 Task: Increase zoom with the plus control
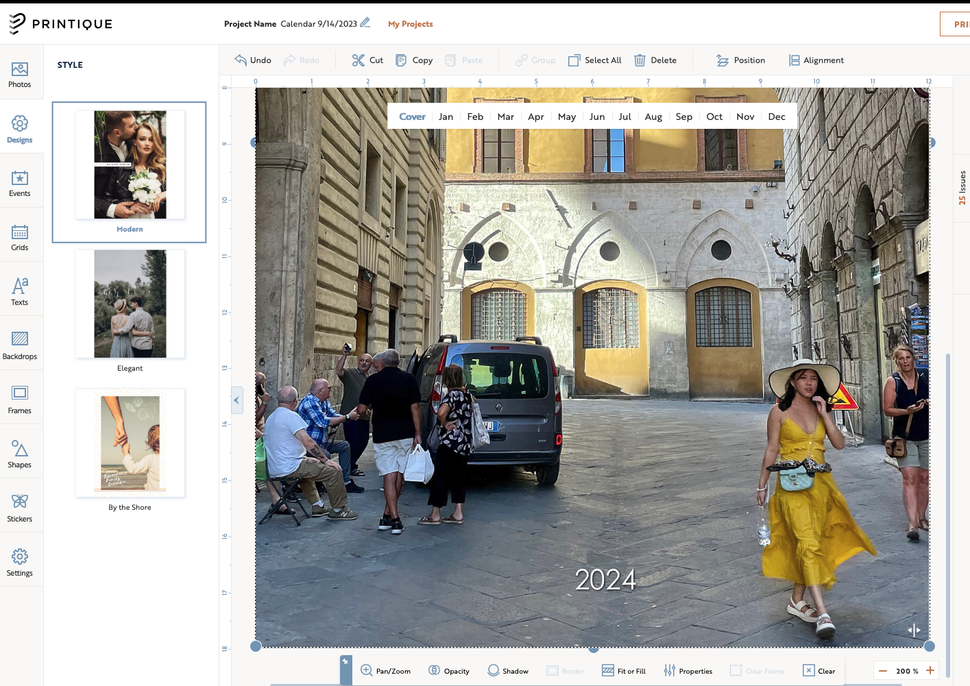click(x=929, y=671)
